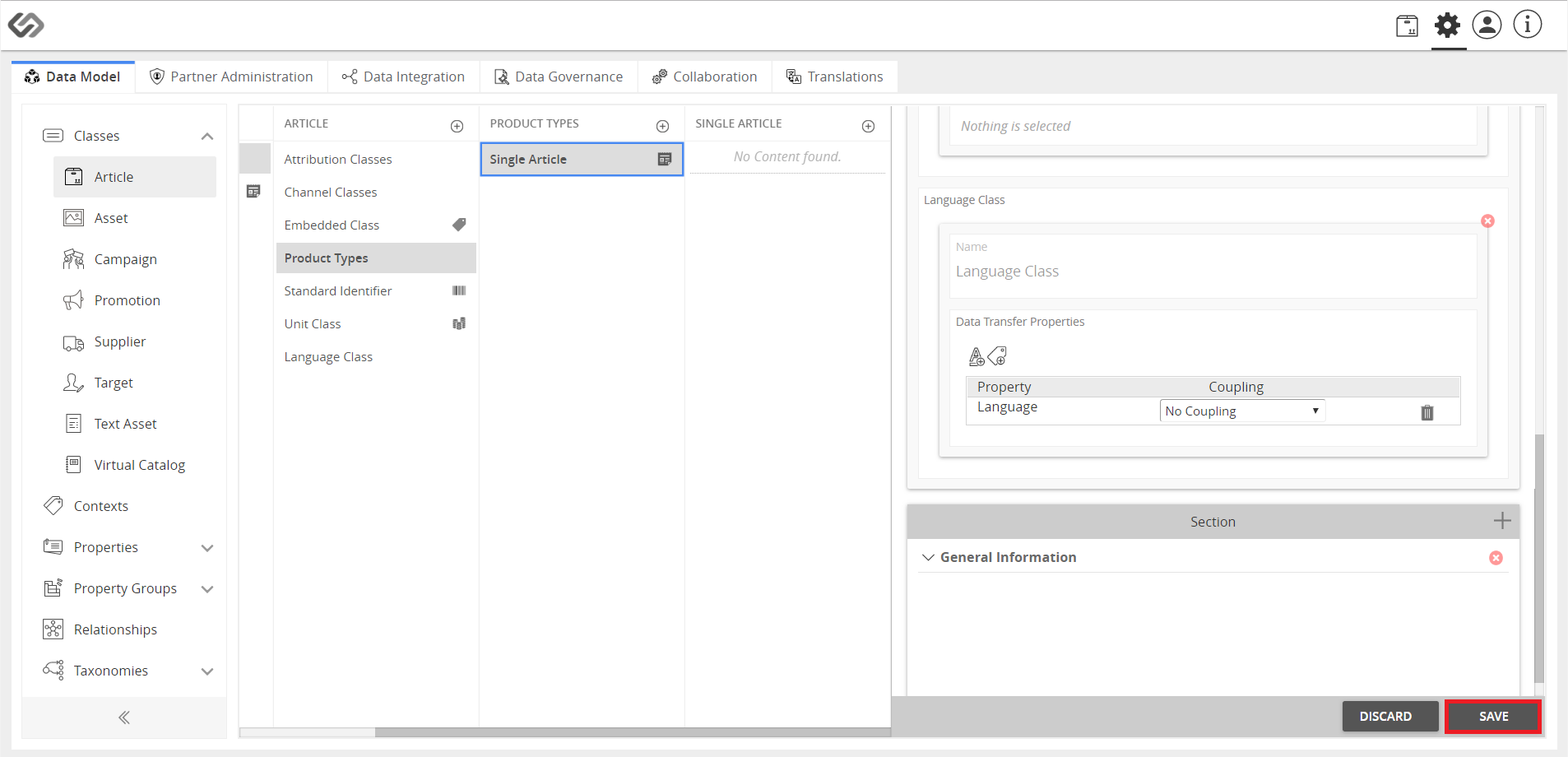The width and height of the screenshot is (1568, 757).
Task: Select the Article class icon
Action: (x=73, y=177)
